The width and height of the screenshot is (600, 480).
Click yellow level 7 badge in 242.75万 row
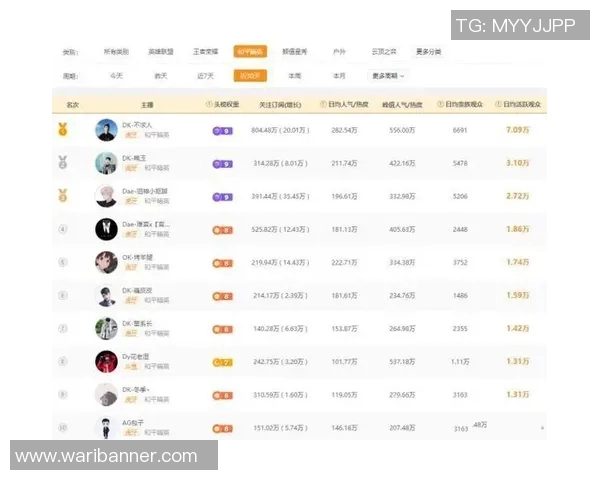click(x=223, y=362)
